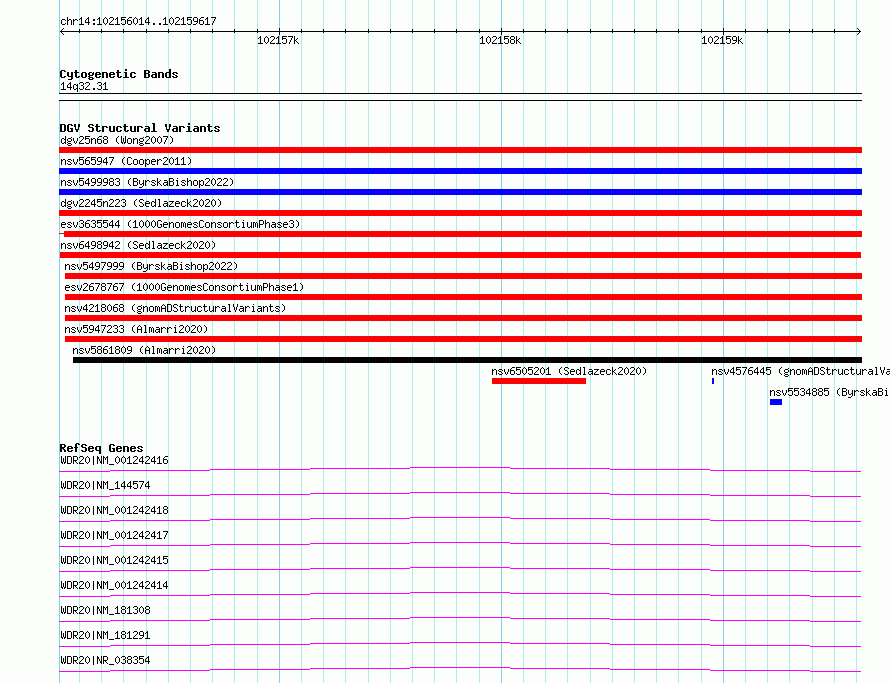This screenshot has width=890, height=683.
Task: Select the red dgv25n68 variant bar
Action: (460, 150)
